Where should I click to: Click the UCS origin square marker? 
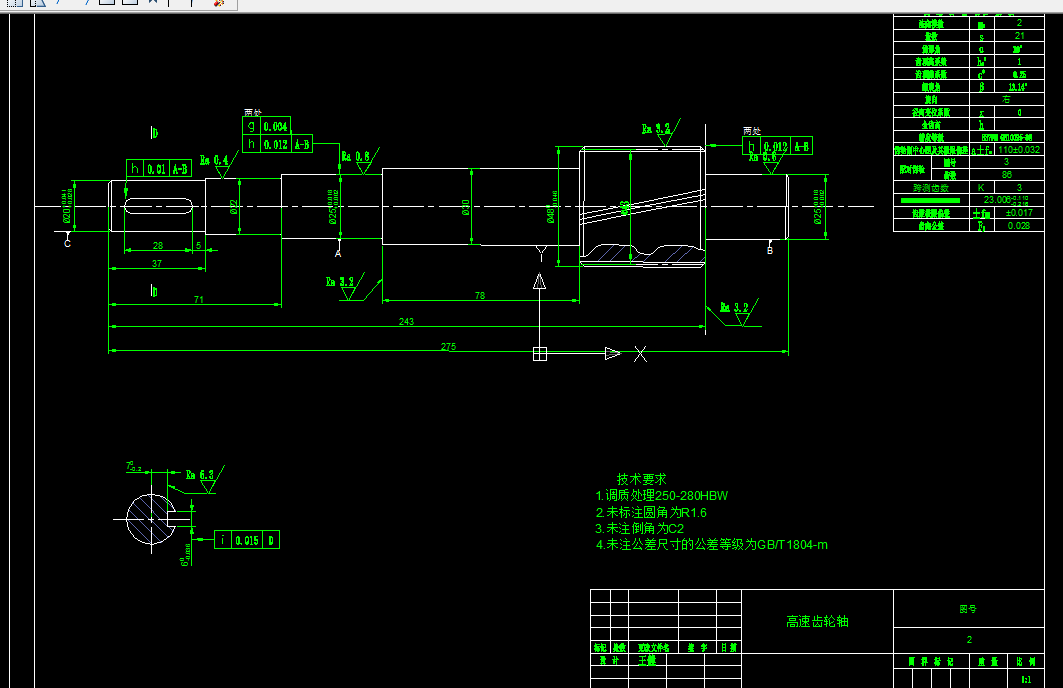540,354
